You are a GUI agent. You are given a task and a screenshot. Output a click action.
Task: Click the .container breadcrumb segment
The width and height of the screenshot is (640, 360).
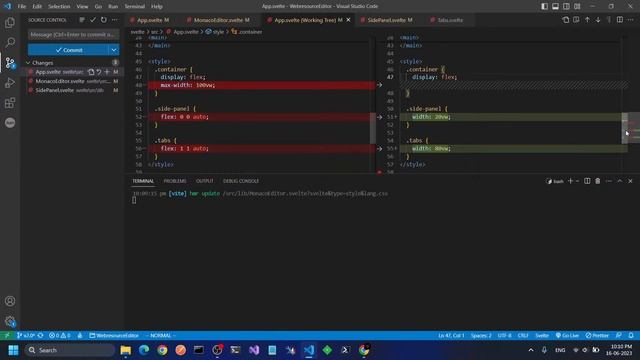coord(247,31)
